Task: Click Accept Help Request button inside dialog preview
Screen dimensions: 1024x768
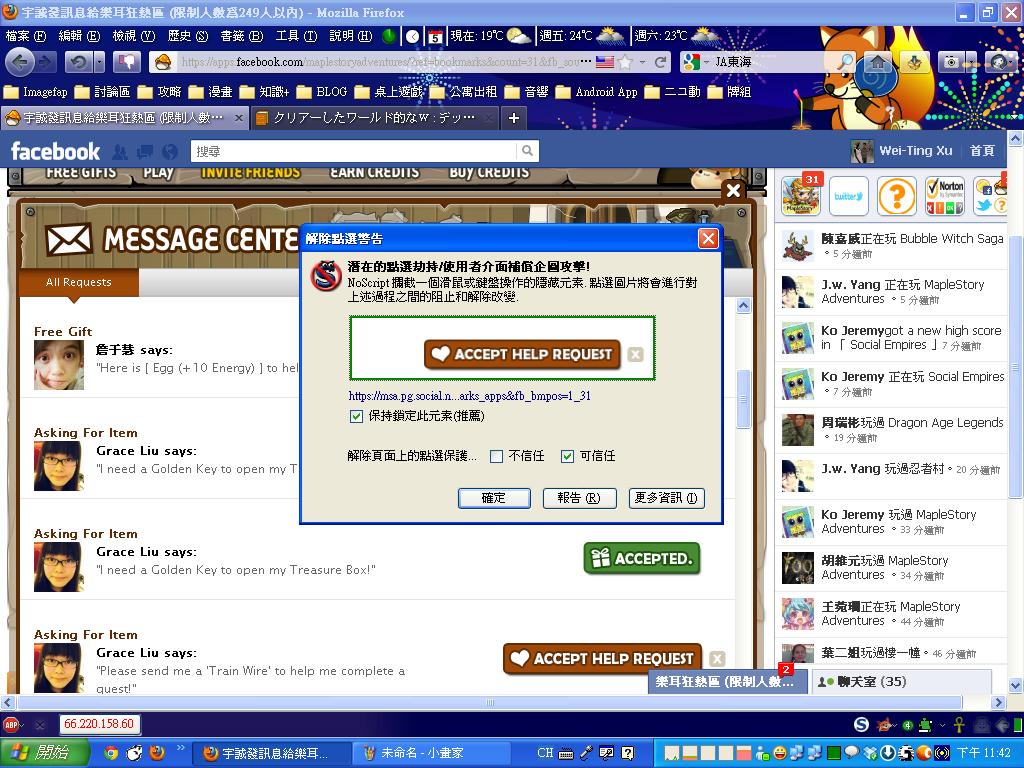Action: click(522, 354)
